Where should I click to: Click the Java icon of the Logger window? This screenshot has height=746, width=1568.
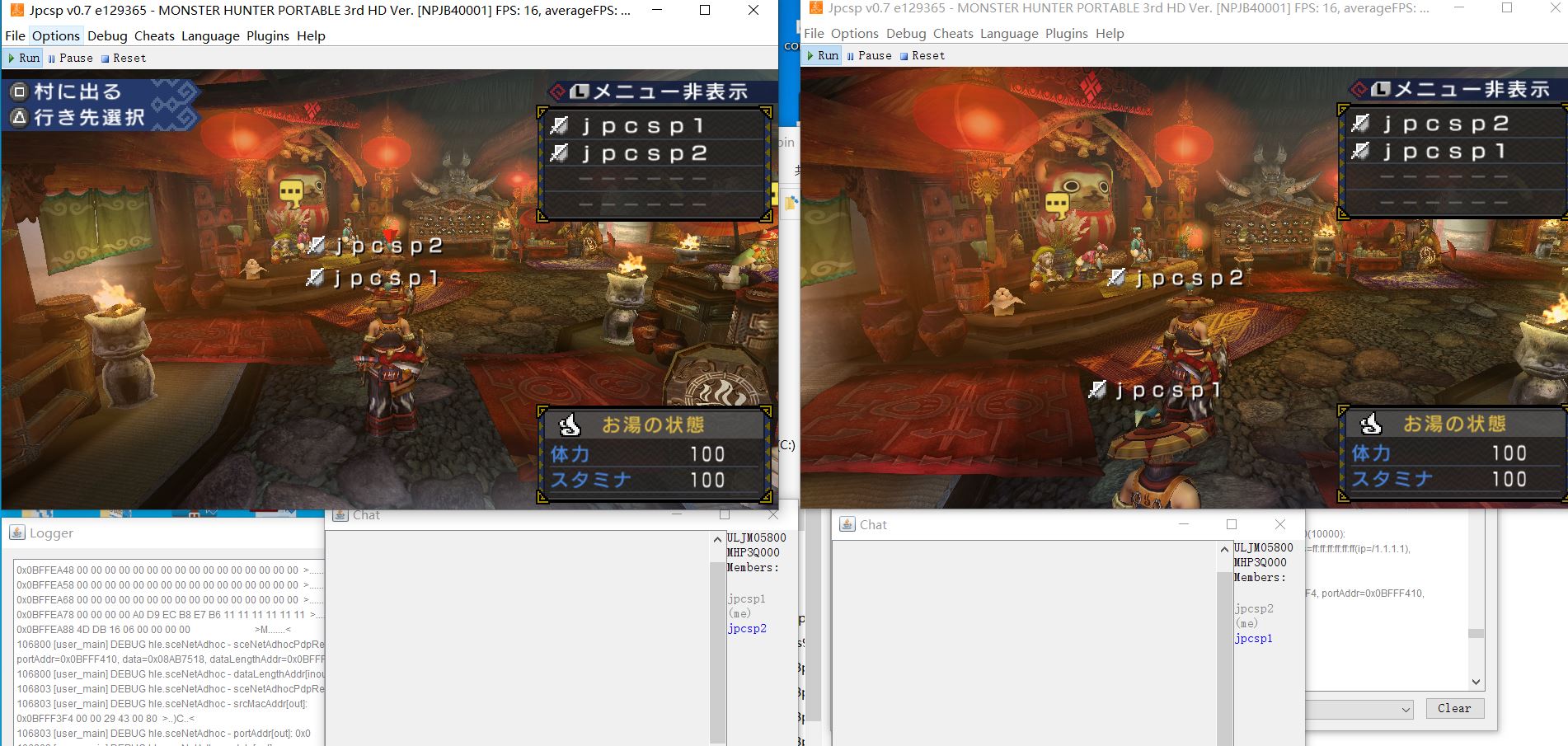click(x=16, y=533)
